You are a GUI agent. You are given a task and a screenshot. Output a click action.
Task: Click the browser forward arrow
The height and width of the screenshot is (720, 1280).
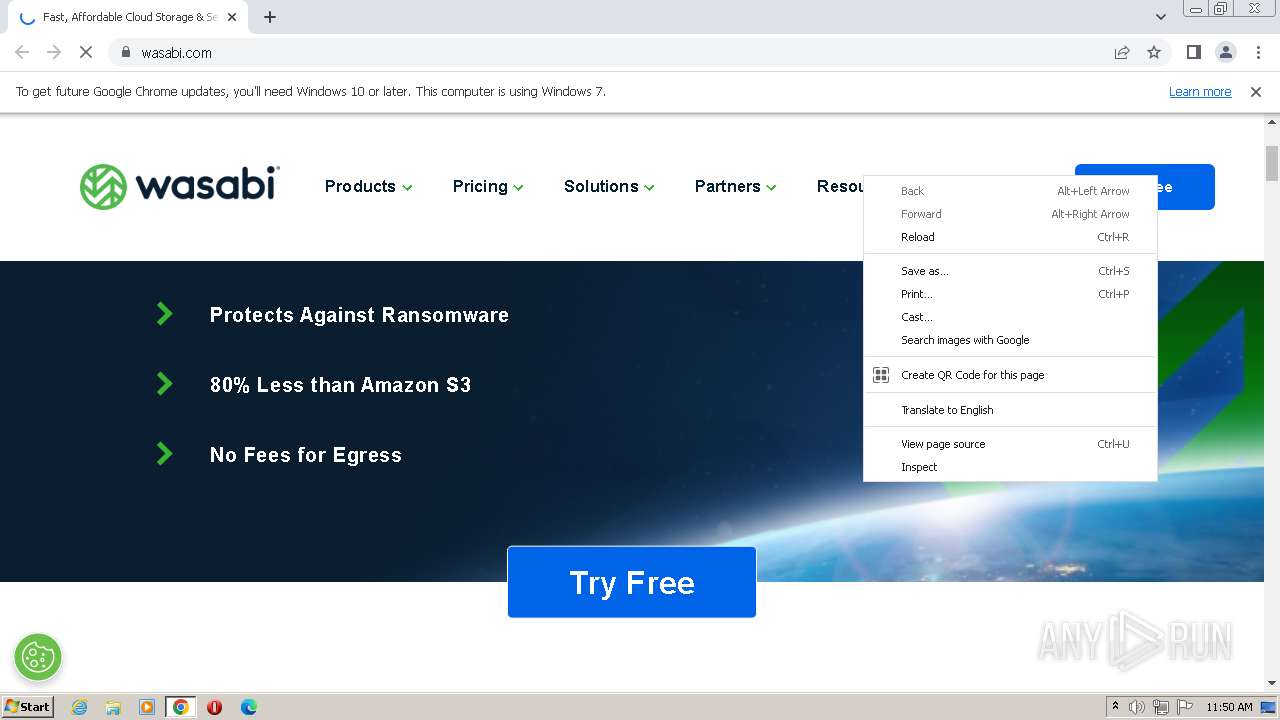[54, 52]
